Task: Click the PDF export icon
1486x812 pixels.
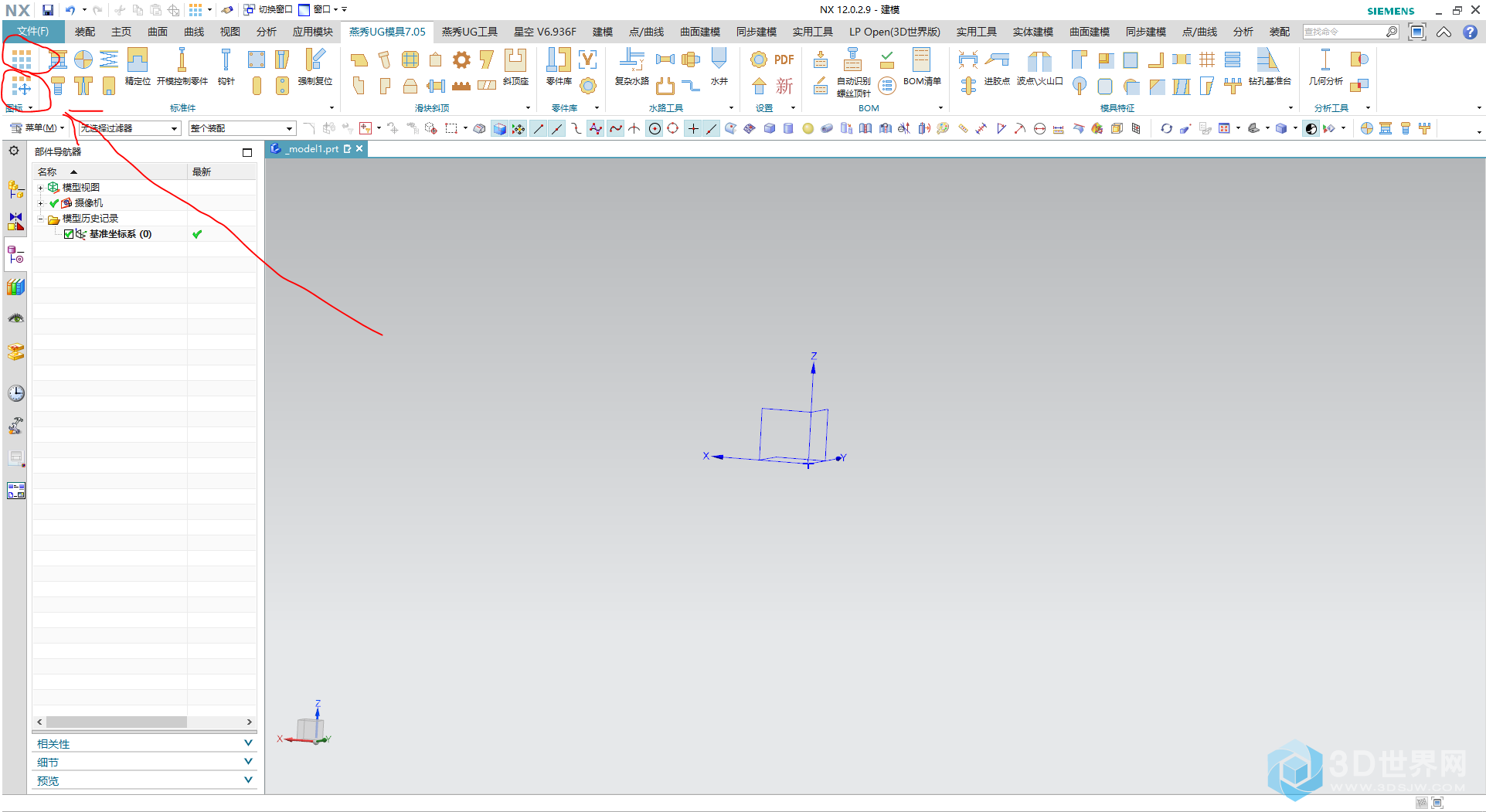Action: (784, 59)
